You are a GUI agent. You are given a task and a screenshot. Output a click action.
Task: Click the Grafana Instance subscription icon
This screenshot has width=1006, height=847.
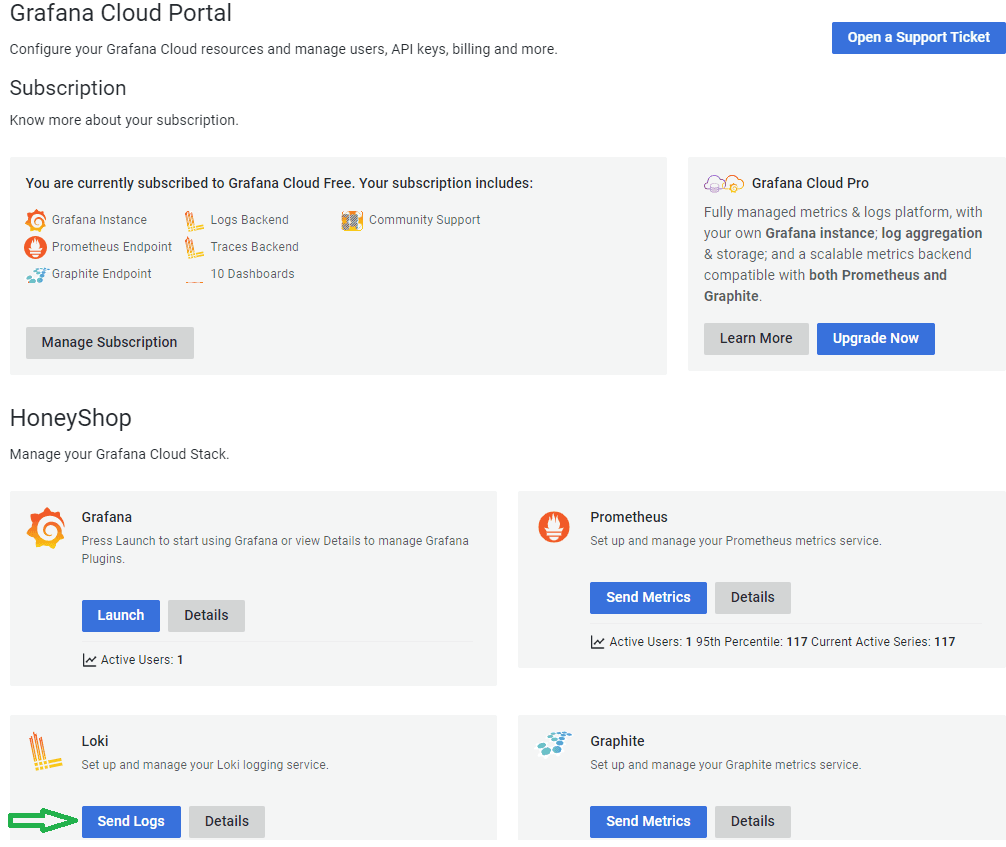coord(36,220)
